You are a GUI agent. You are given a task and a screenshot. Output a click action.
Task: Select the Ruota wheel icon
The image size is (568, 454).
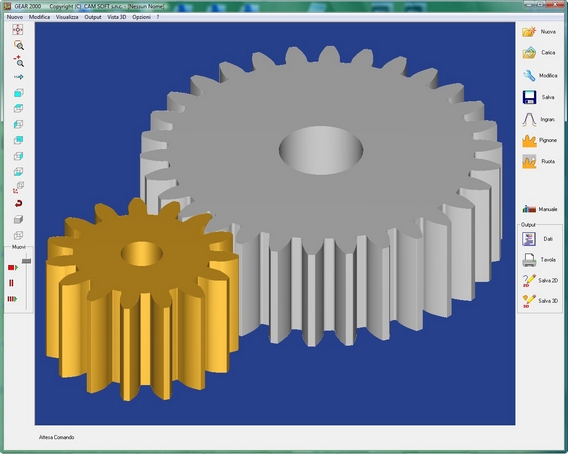(529, 162)
